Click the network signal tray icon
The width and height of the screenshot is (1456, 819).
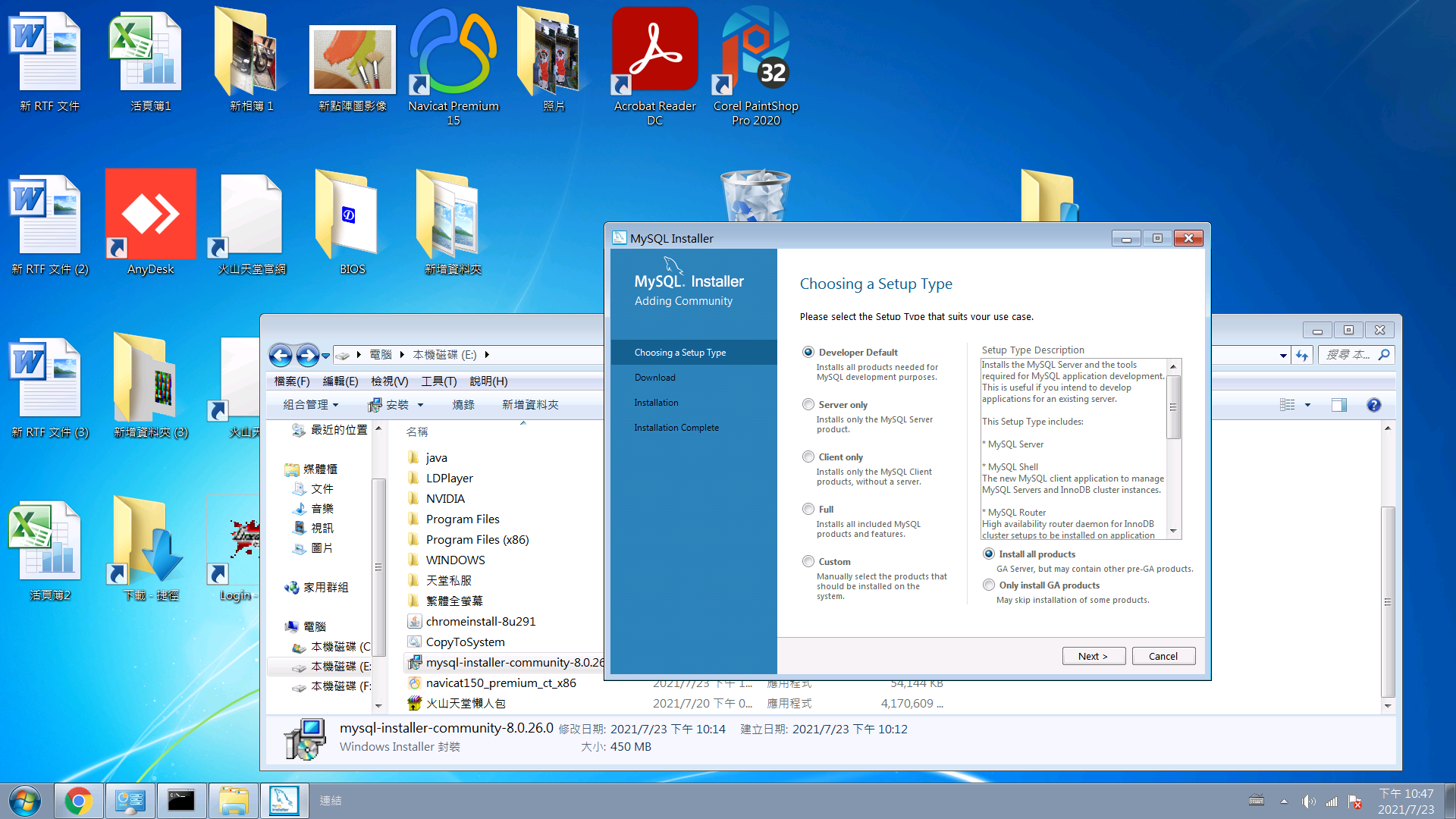click(1332, 801)
